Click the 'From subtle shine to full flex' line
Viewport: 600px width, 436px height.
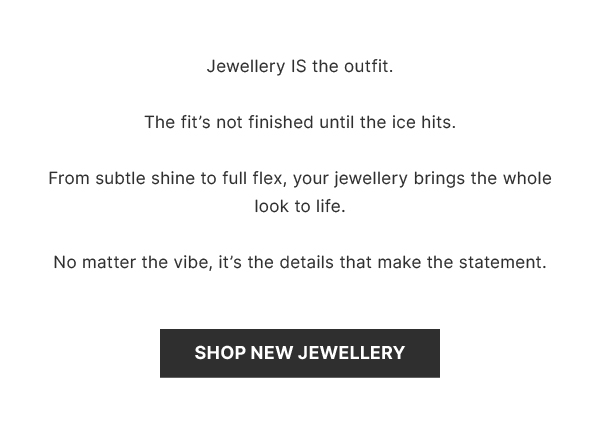point(300,178)
